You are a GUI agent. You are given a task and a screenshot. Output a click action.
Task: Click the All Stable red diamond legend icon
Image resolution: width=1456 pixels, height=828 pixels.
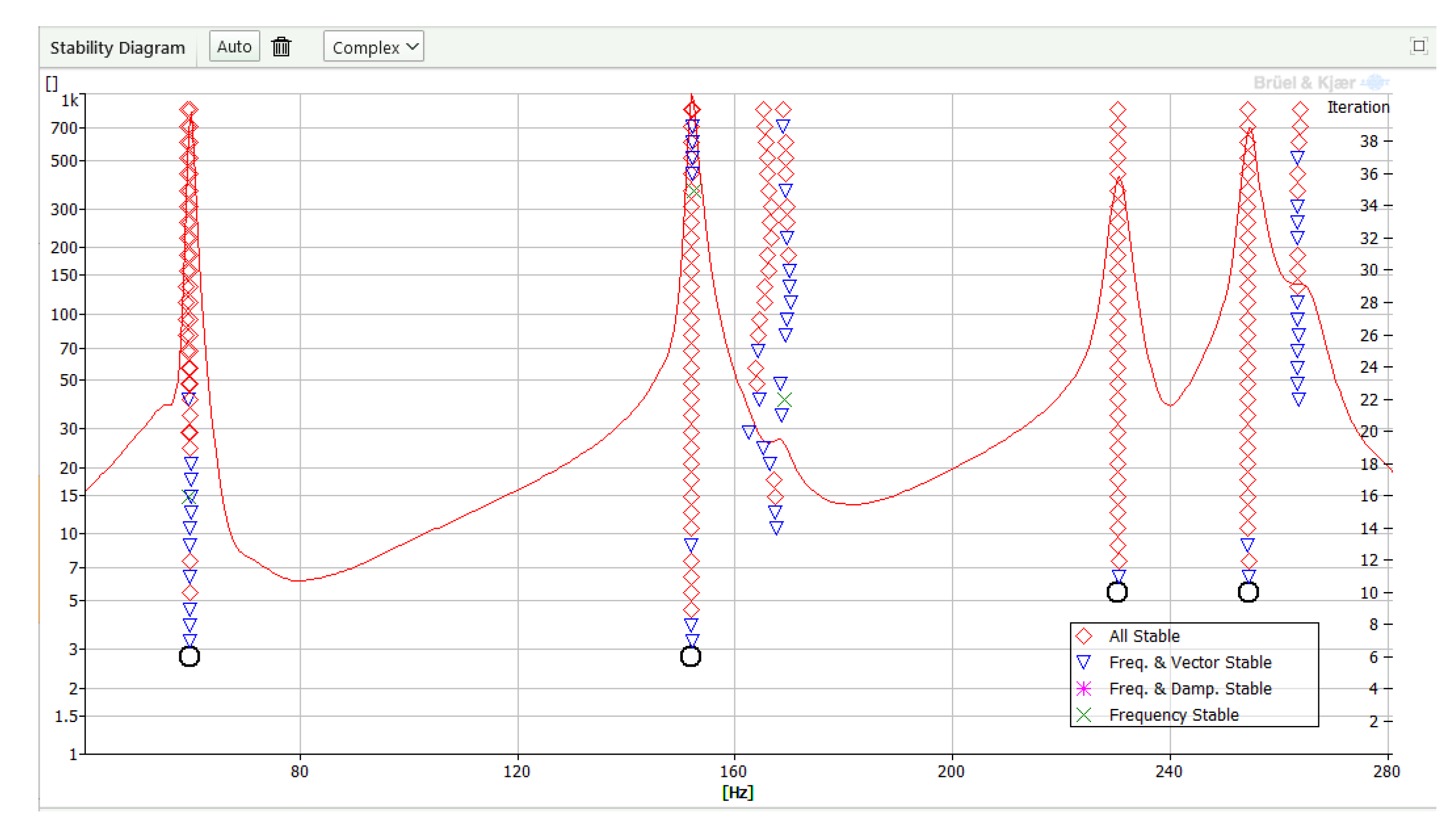(x=1084, y=636)
